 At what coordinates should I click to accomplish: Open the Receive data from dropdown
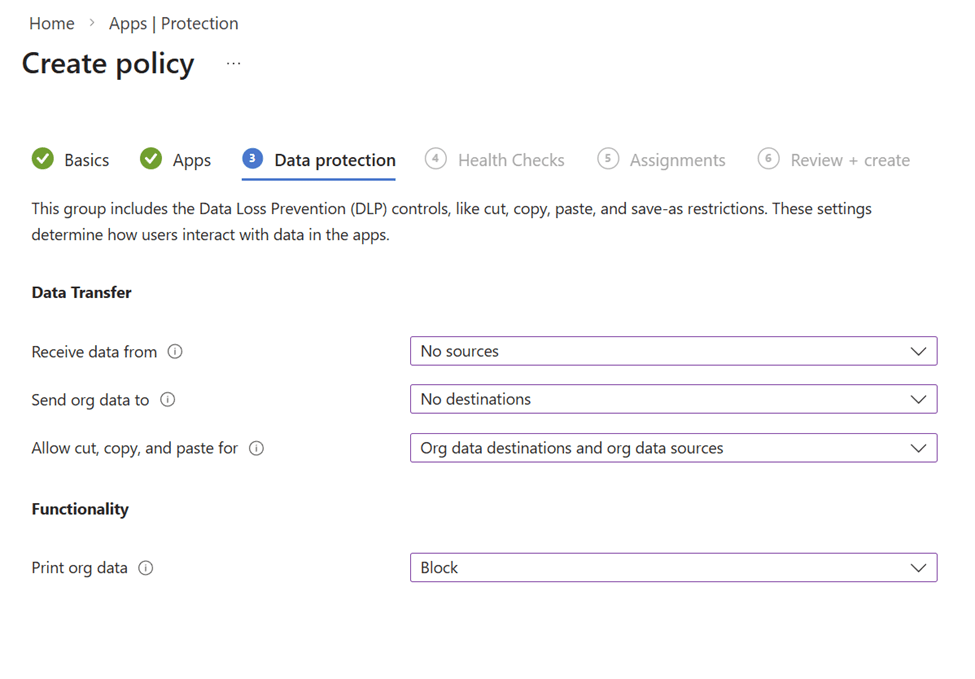click(x=673, y=352)
